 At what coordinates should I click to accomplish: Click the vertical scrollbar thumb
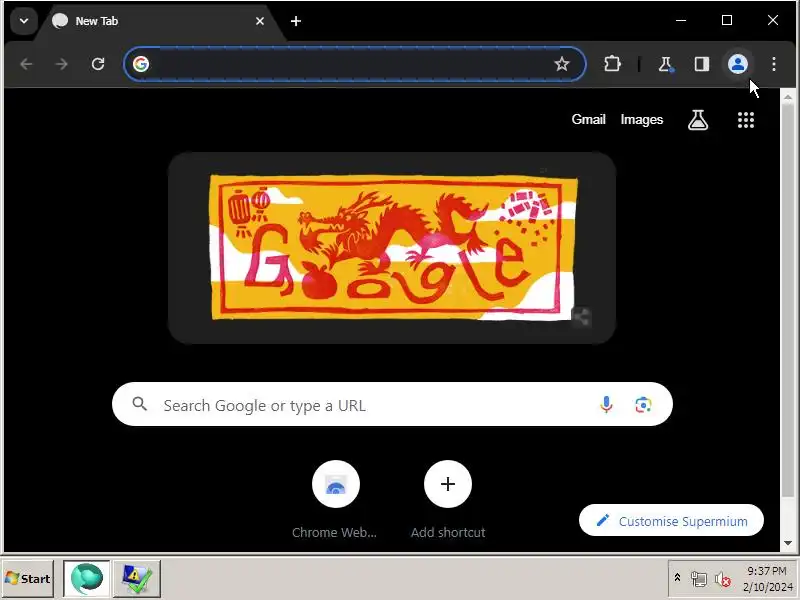[788, 301]
